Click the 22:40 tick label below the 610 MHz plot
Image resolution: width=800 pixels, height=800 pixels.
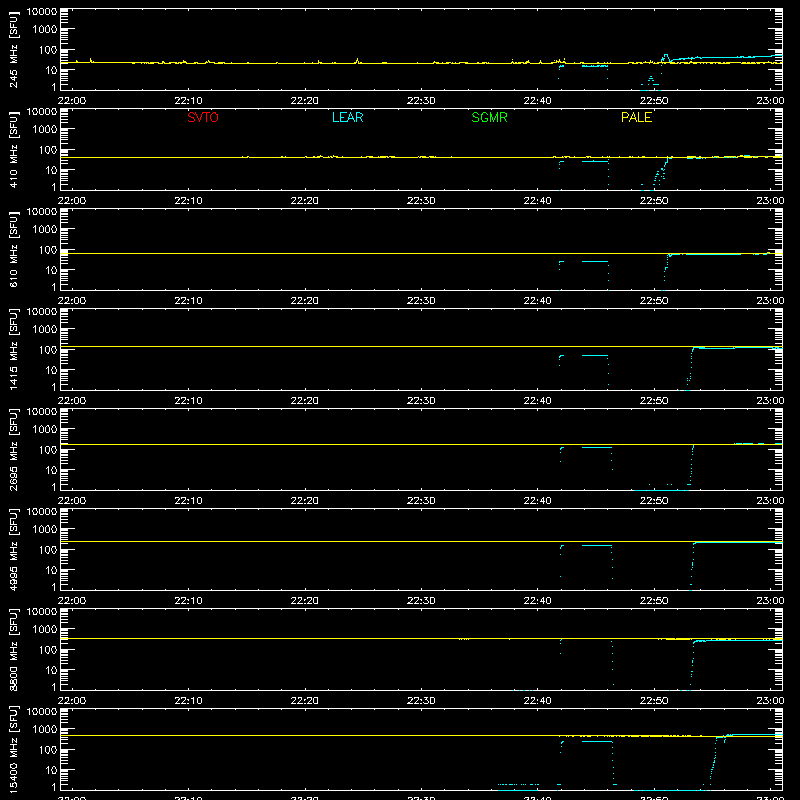click(x=537, y=301)
